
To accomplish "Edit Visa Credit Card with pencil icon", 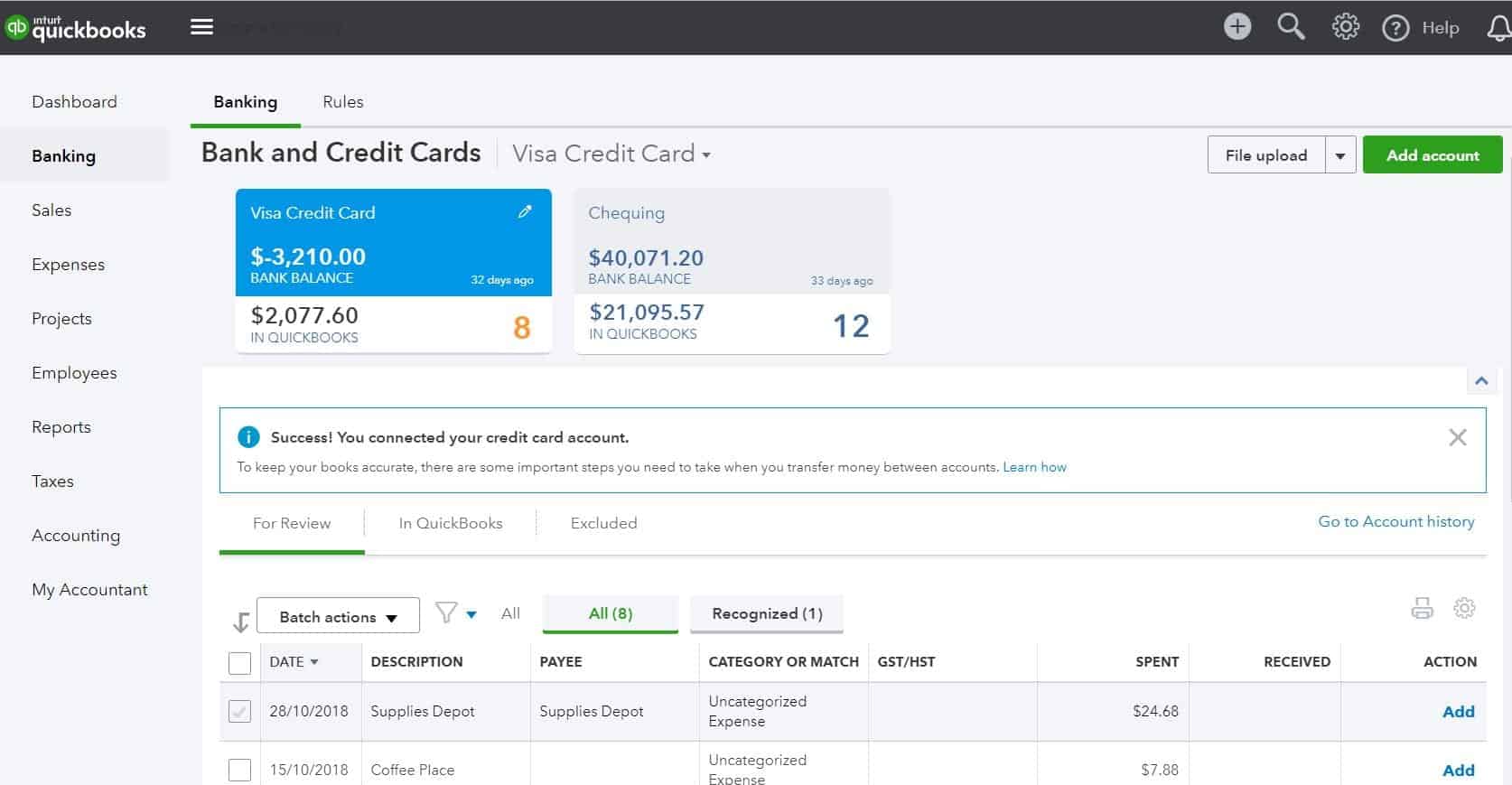I will tap(525, 211).
